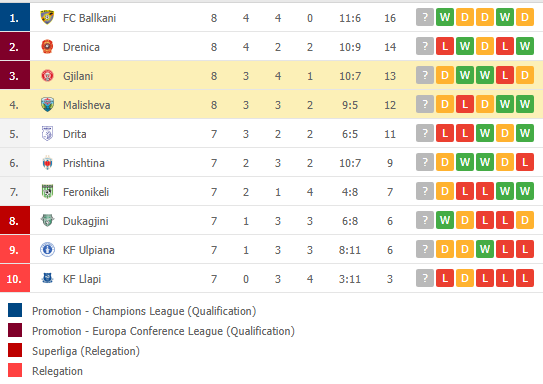Image resolution: width=543 pixels, height=384 pixels.
Task: Click KF Ulpiana's green W result badge
Action: coord(485,249)
